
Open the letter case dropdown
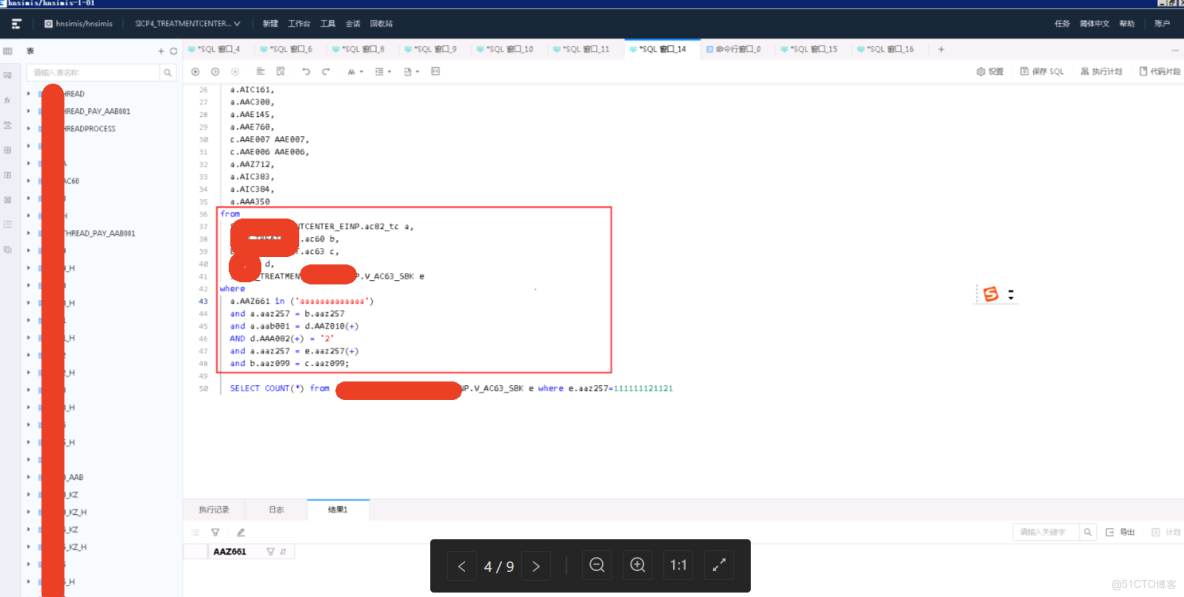(x=355, y=72)
